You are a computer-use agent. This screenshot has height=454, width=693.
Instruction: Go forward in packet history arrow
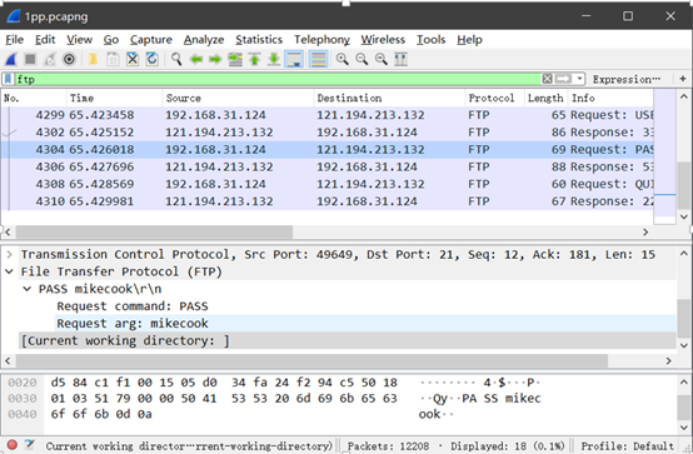[x=215, y=59]
